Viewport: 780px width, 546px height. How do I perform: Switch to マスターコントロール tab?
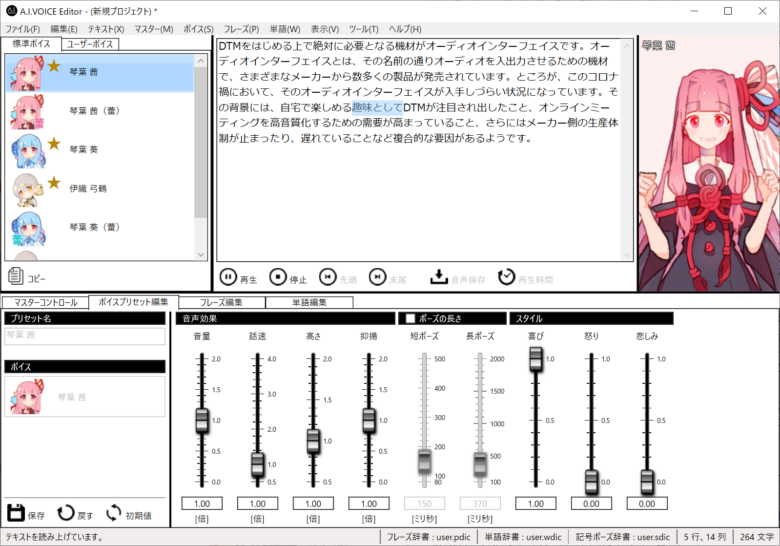pos(45,302)
